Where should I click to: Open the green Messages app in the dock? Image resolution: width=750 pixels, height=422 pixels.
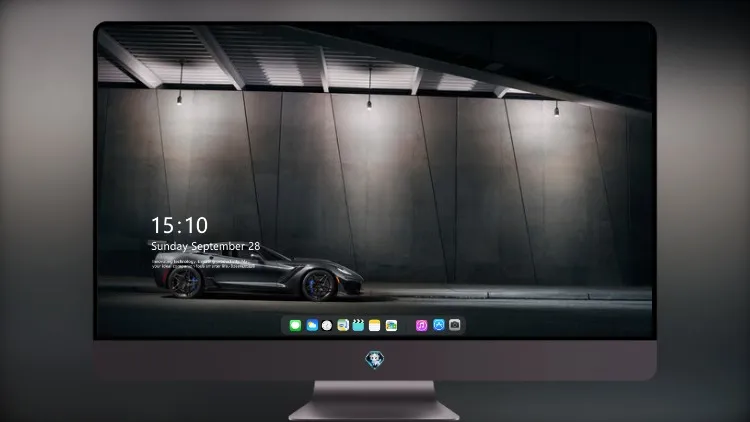pyautogui.click(x=295, y=325)
